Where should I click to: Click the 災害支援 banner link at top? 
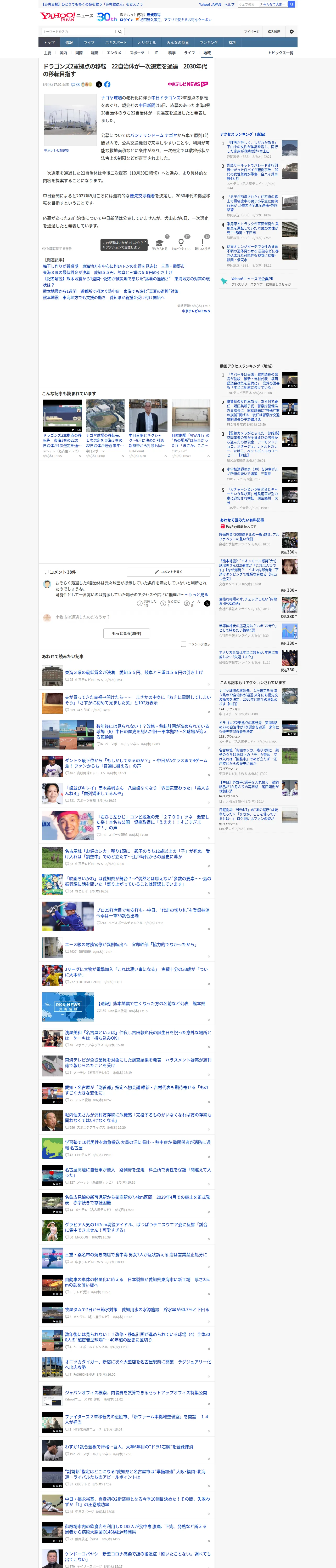click(92, 4)
